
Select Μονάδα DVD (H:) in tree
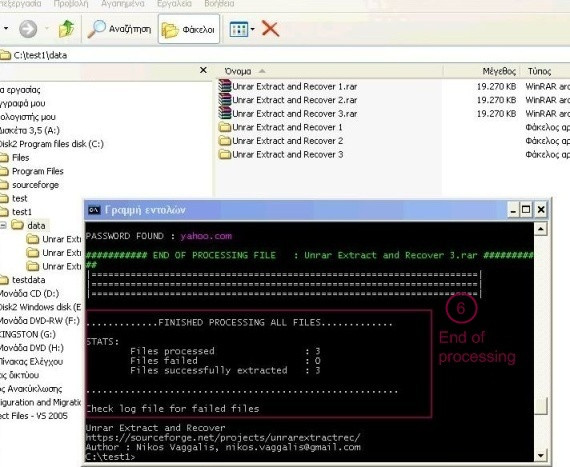32,348
